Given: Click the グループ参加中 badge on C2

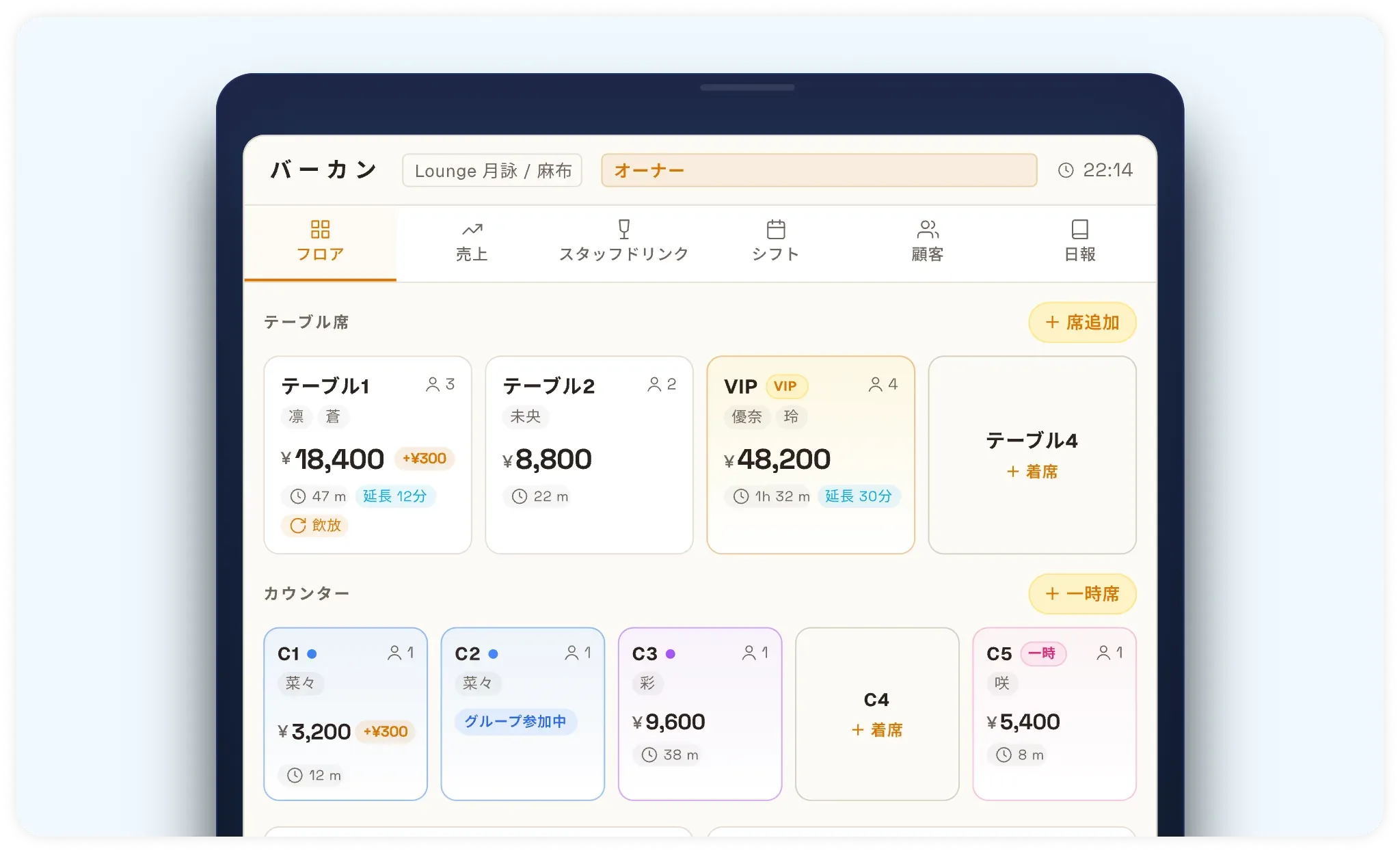Looking at the screenshot, I should (515, 722).
